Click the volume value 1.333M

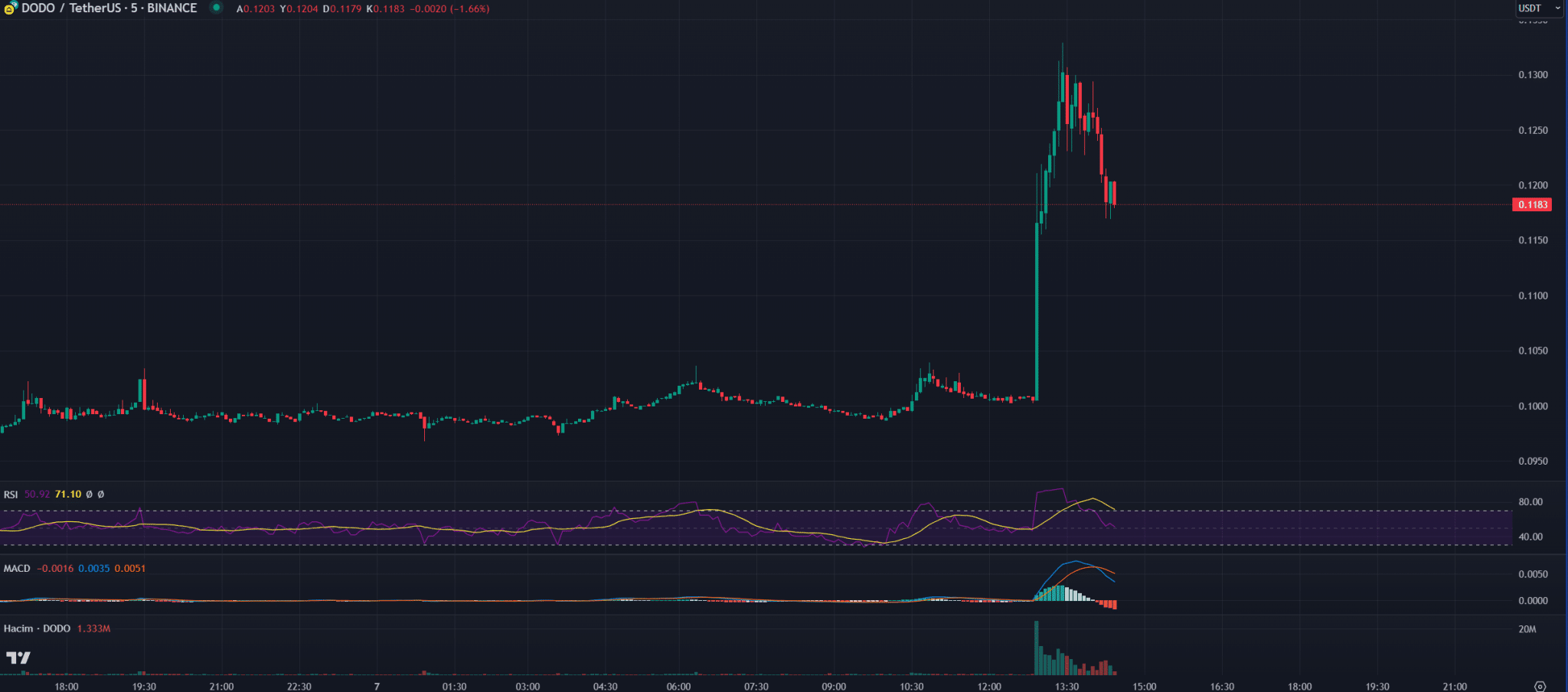(x=94, y=628)
